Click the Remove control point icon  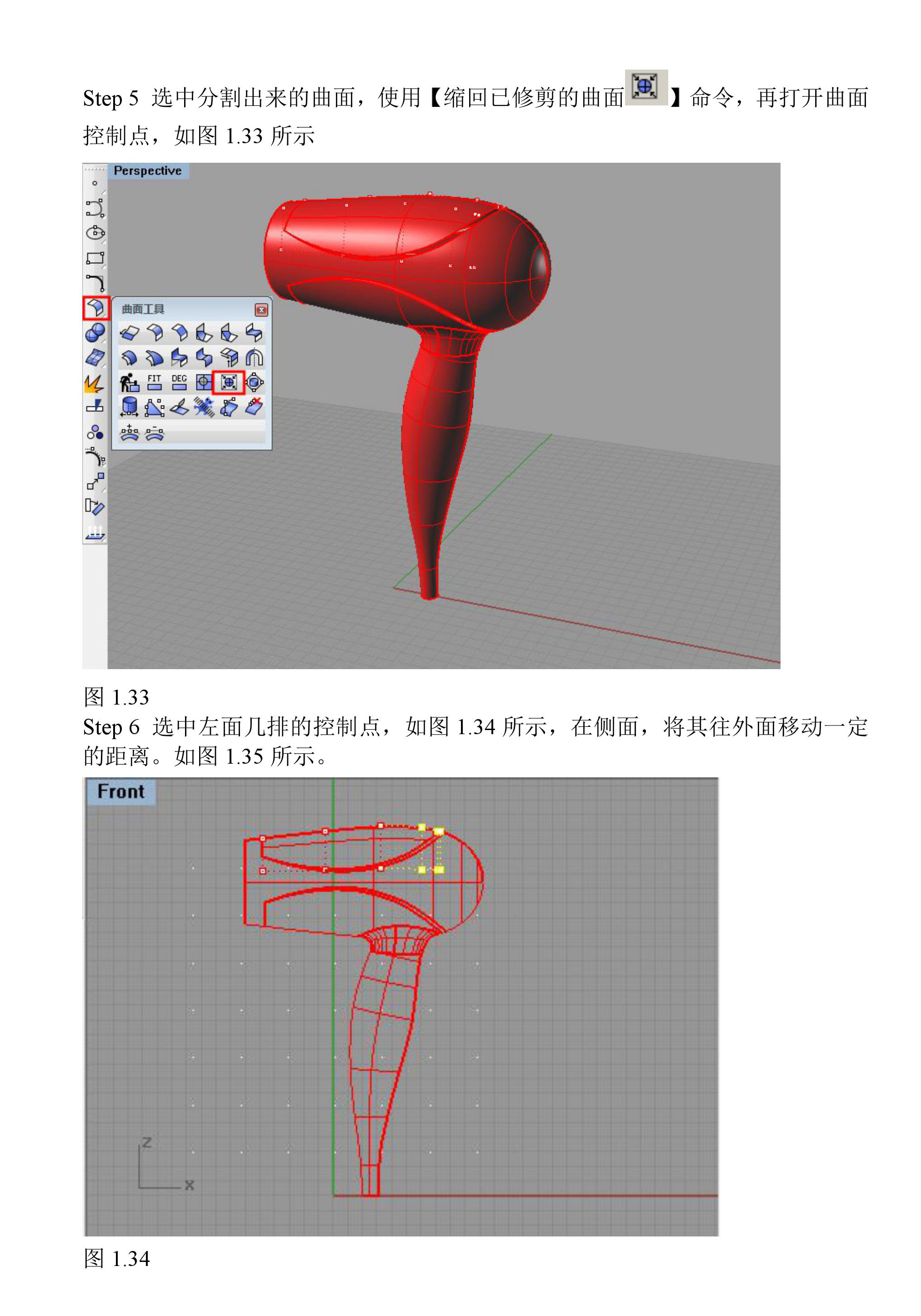[x=154, y=433]
